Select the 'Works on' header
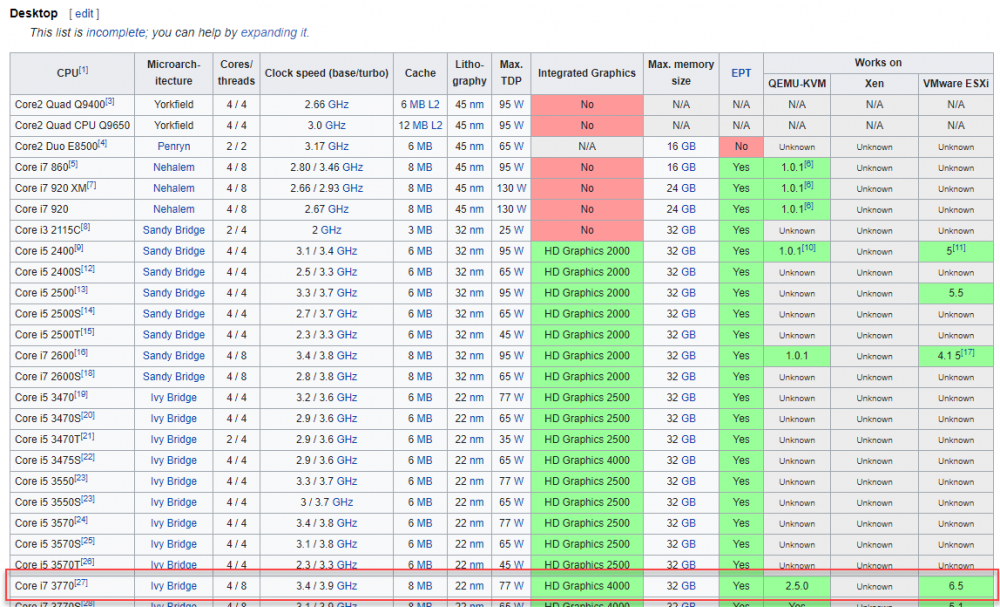This screenshot has width=1000, height=607. (x=878, y=63)
